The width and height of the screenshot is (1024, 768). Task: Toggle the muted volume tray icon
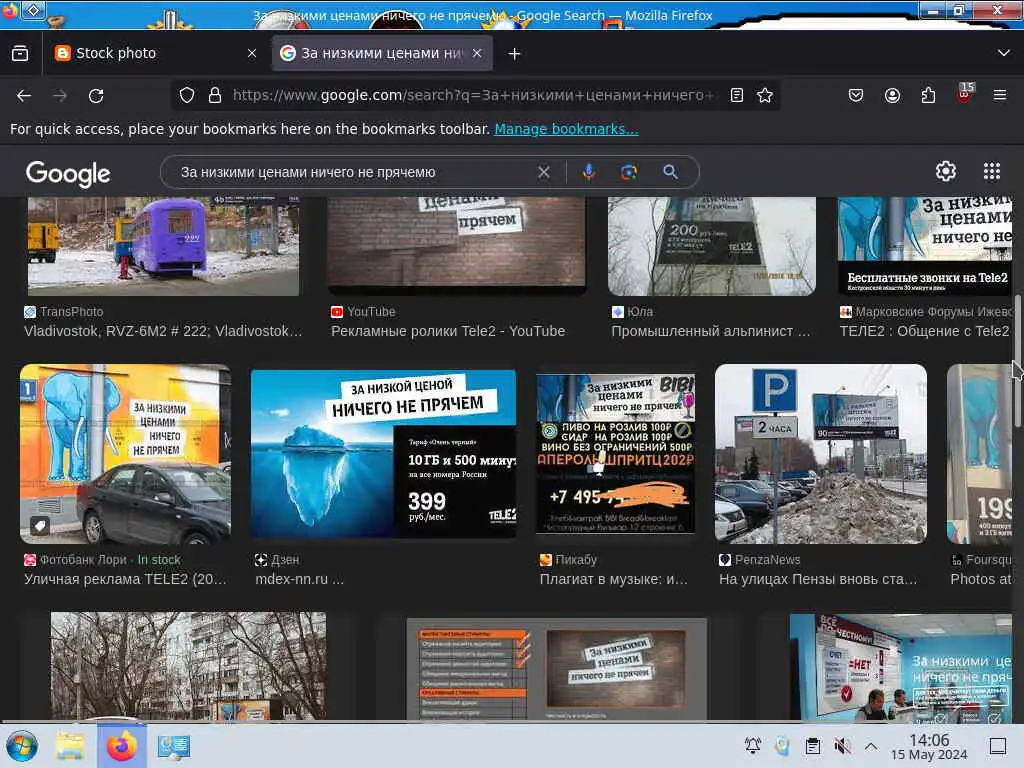click(x=842, y=745)
